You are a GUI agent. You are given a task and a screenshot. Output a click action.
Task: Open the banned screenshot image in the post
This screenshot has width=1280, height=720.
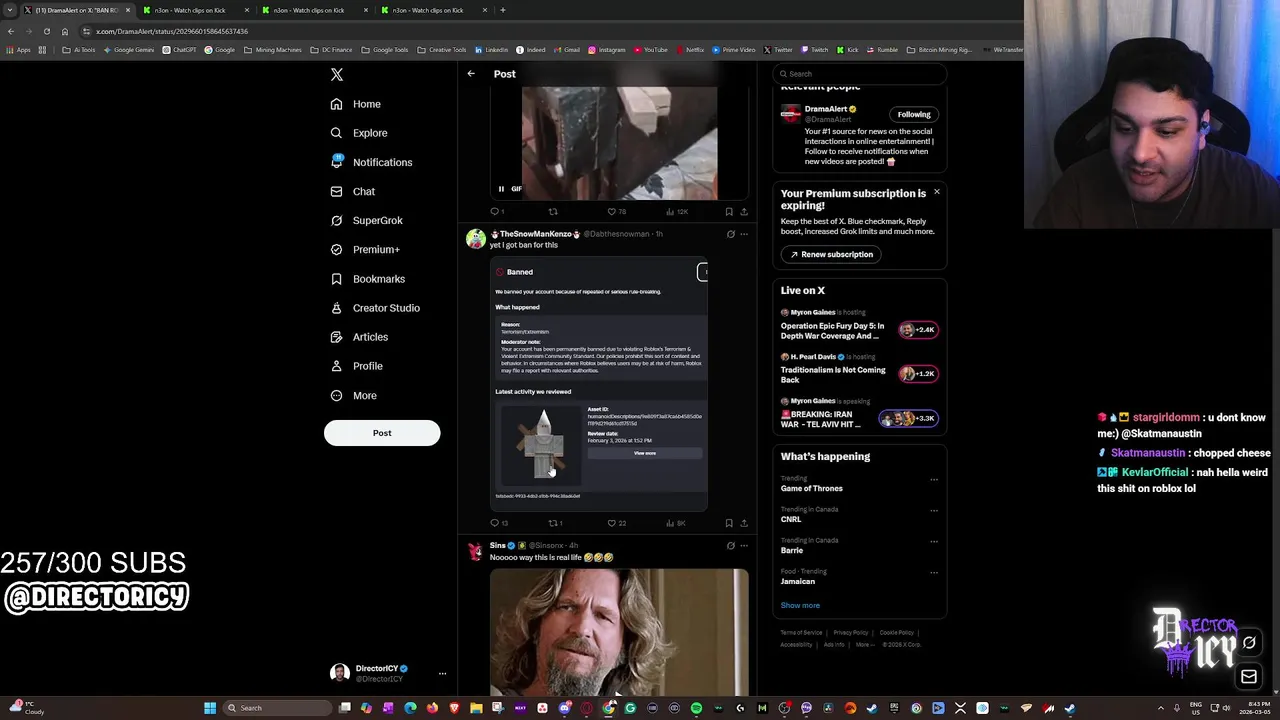(598, 384)
